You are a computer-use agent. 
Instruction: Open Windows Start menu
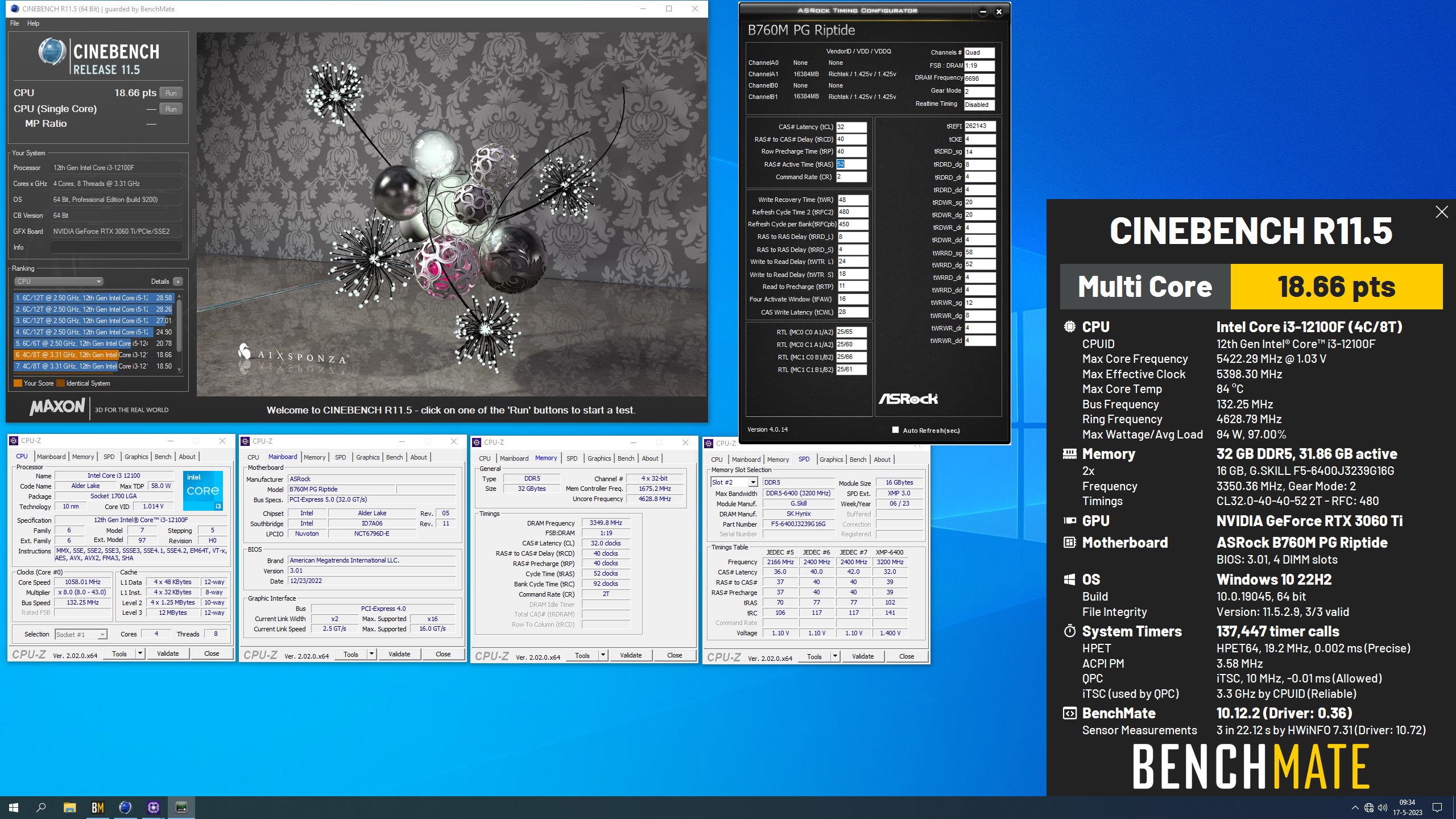[x=14, y=807]
